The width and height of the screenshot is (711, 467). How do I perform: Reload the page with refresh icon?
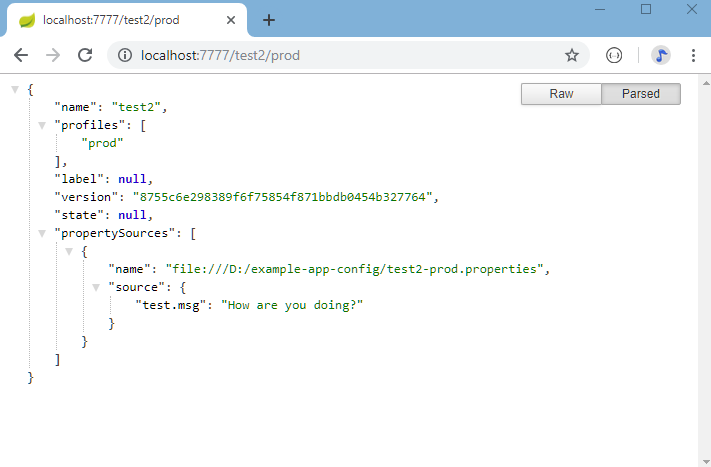tap(85, 56)
